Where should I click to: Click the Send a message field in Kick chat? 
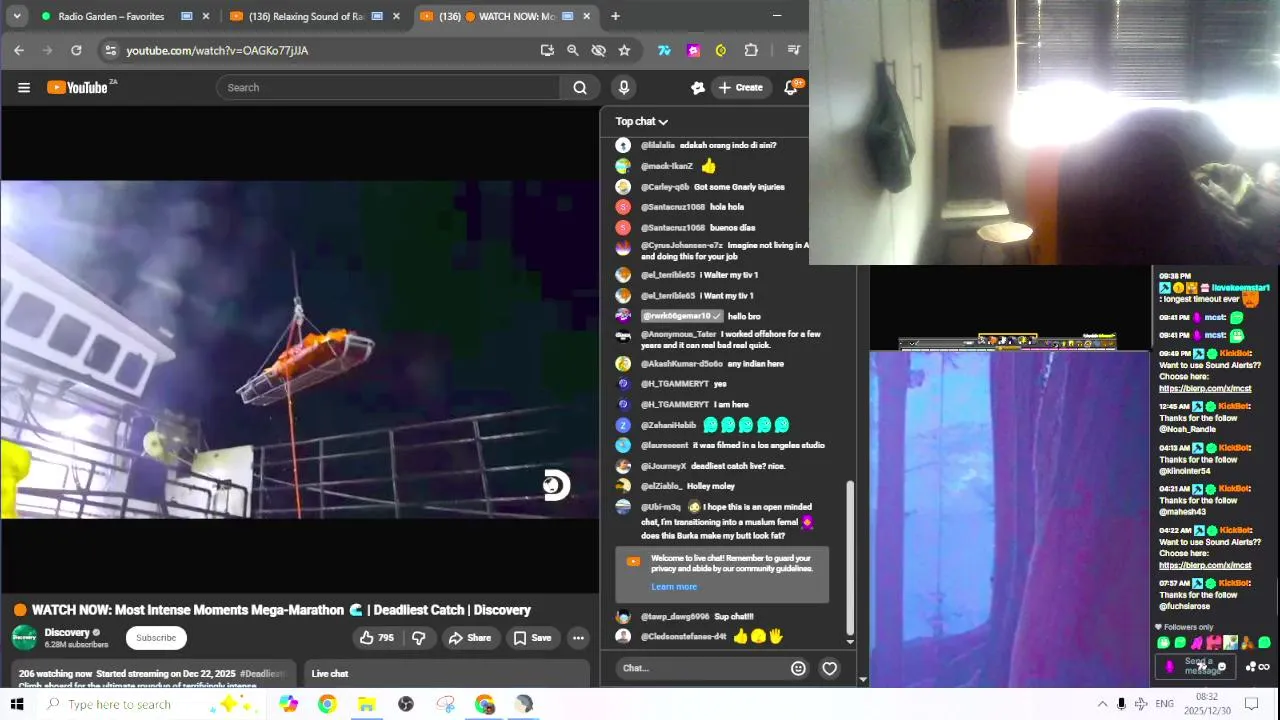pyautogui.click(x=1195, y=667)
